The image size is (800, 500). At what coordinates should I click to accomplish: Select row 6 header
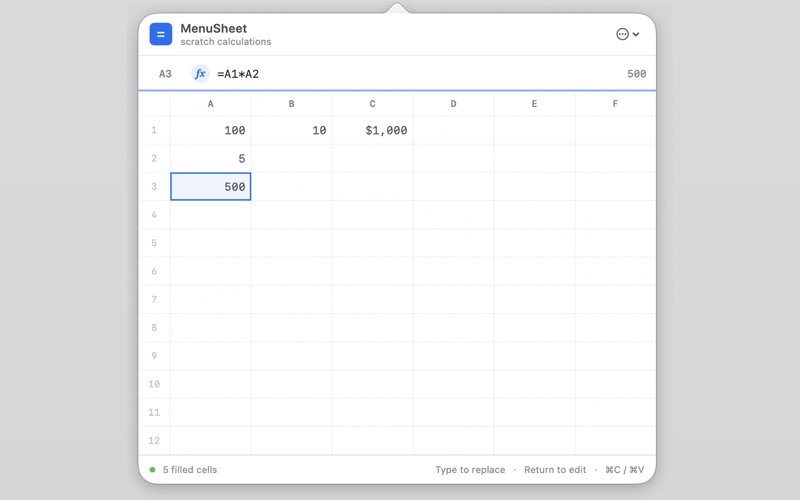[x=154, y=271]
